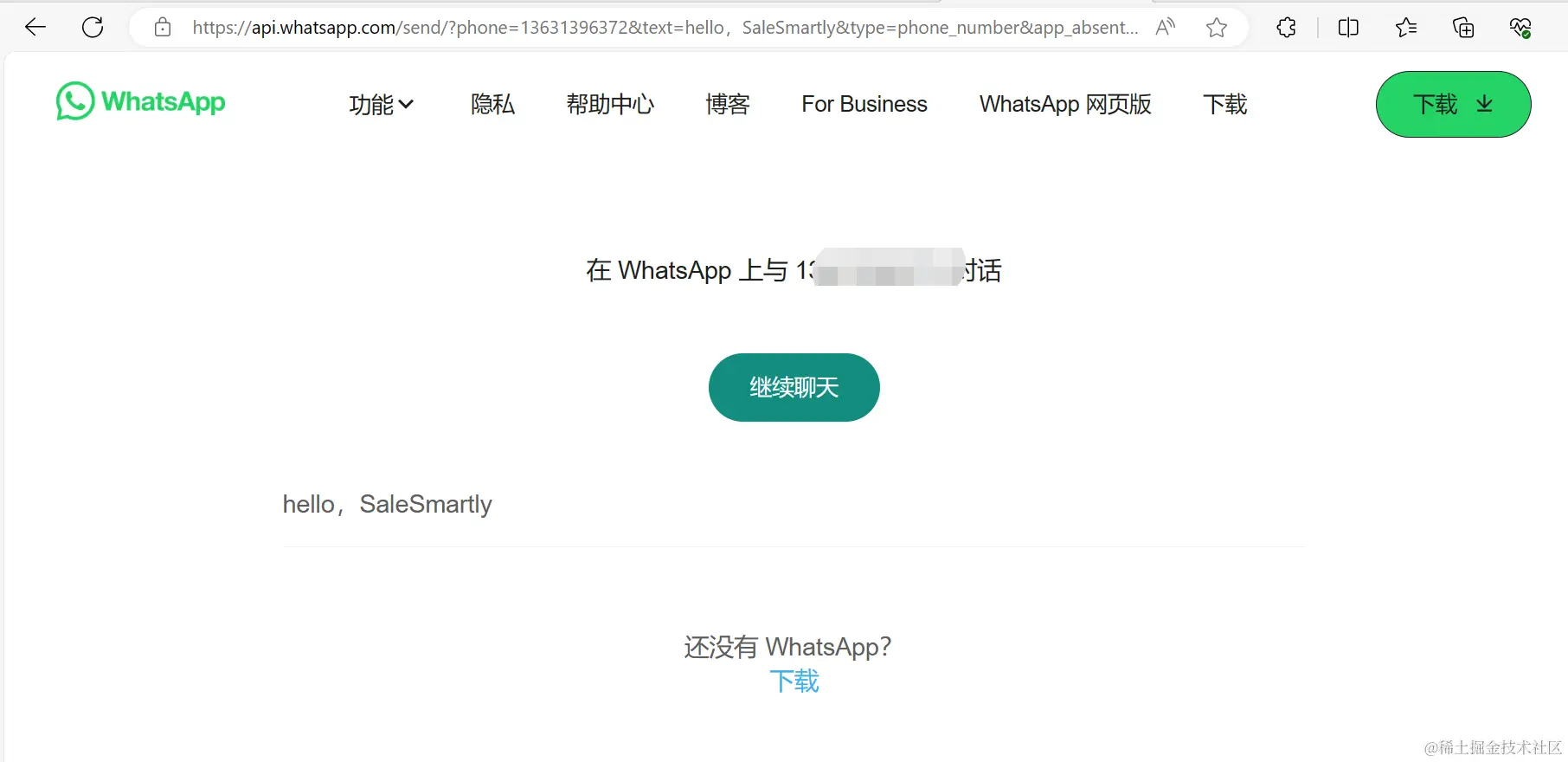
Task: Toggle the split screen icon
Action: pos(1348,28)
